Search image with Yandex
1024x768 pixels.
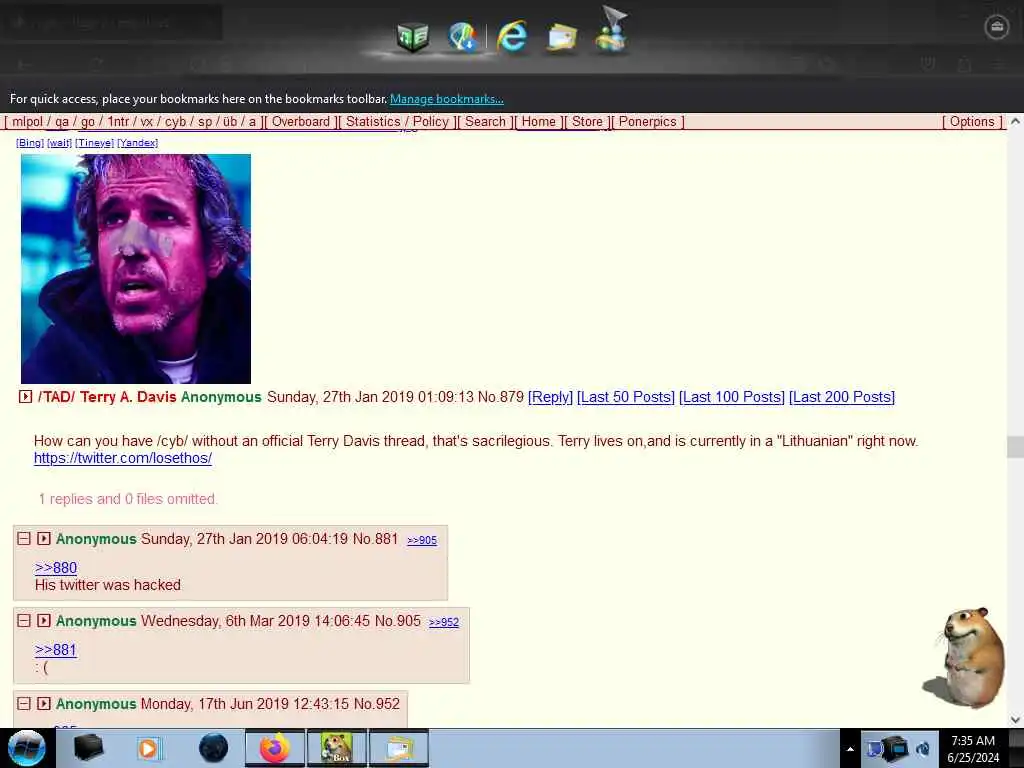(x=138, y=142)
